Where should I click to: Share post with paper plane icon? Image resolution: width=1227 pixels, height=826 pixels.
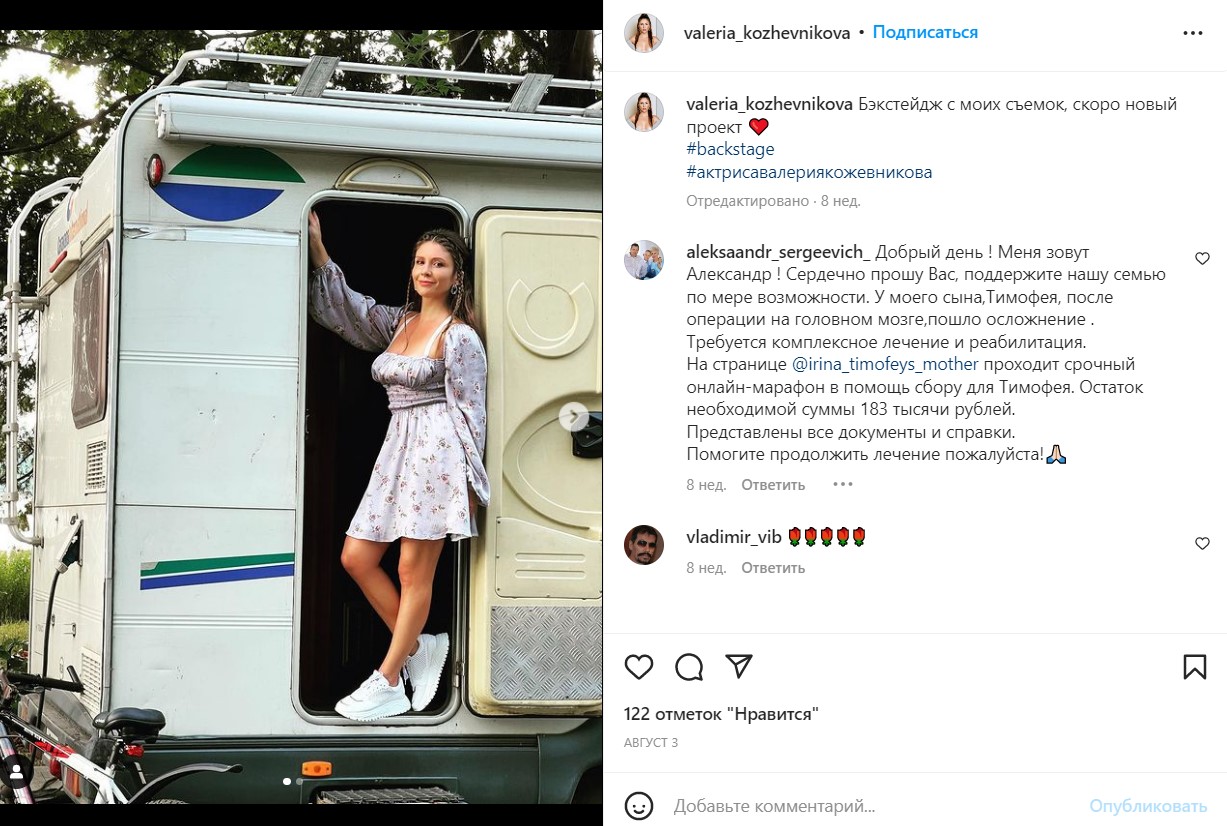(x=739, y=666)
